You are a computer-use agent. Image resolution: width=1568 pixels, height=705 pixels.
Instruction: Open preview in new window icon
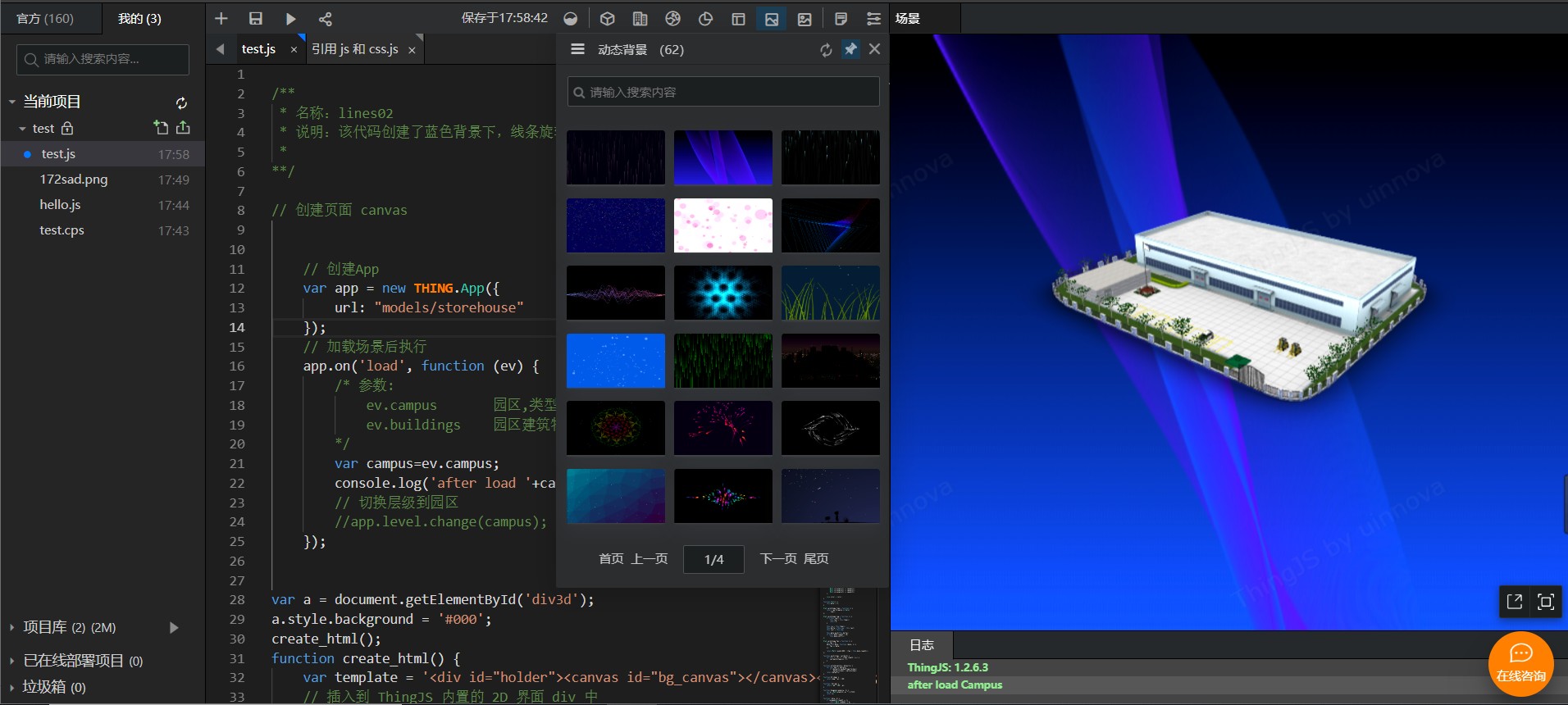point(1515,602)
